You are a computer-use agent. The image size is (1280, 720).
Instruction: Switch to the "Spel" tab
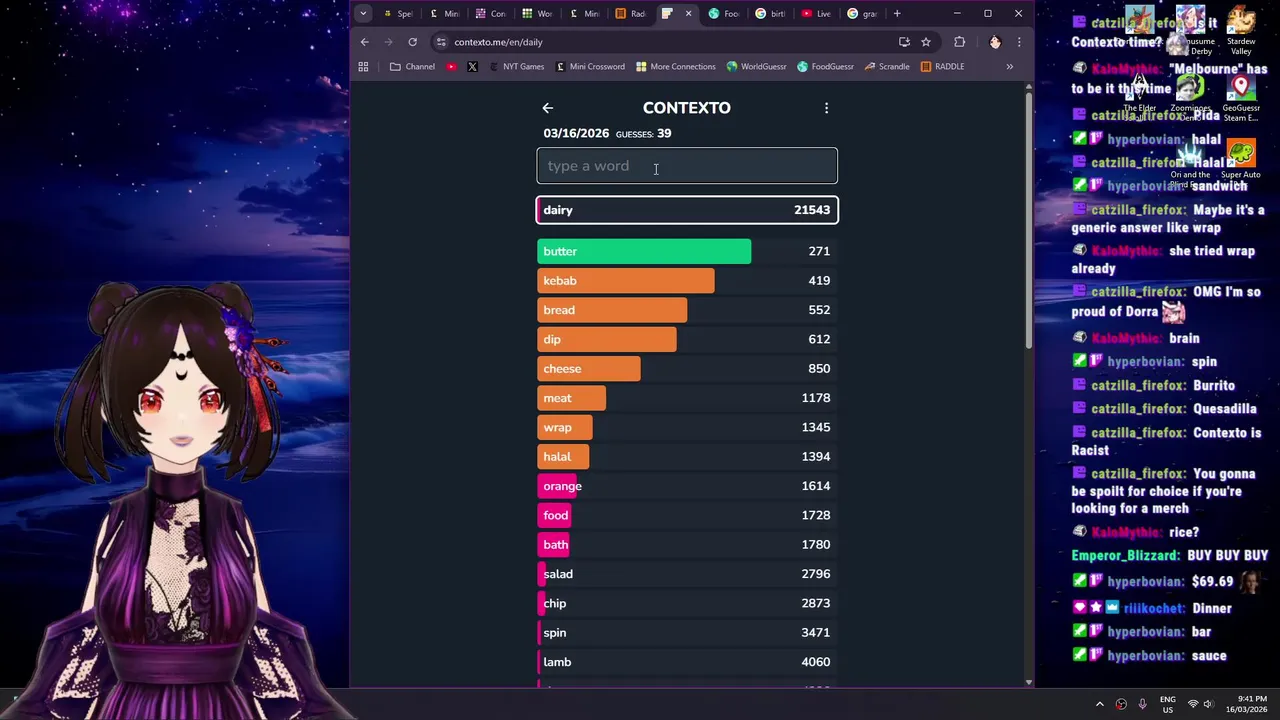pos(397,13)
